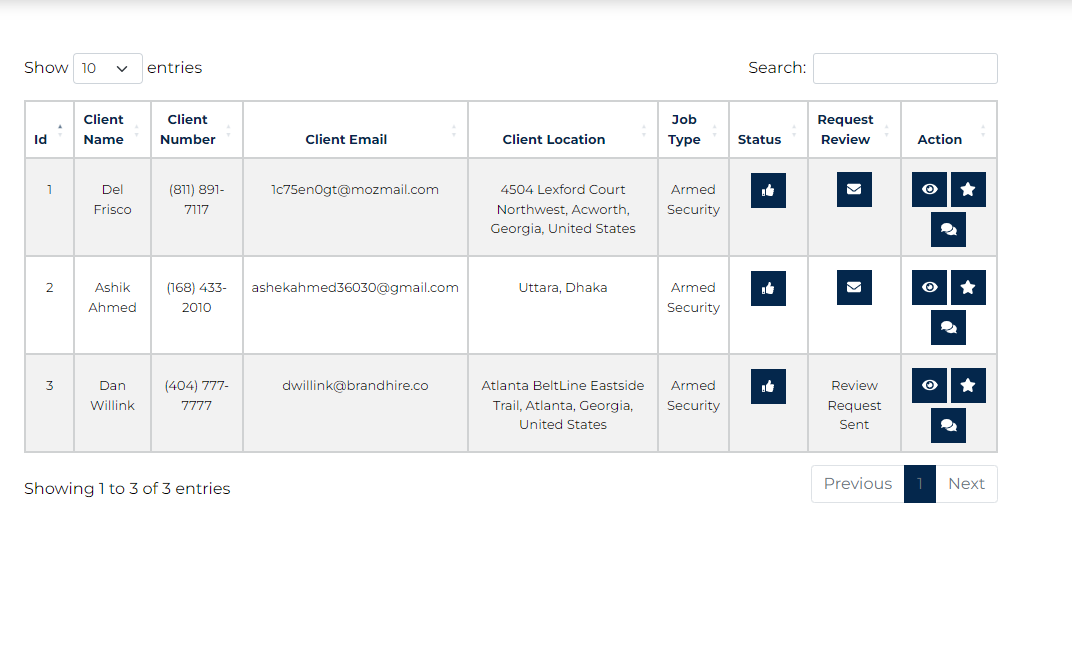Focus the Search input field
Screen dimensions: 1072x649
coord(904,68)
